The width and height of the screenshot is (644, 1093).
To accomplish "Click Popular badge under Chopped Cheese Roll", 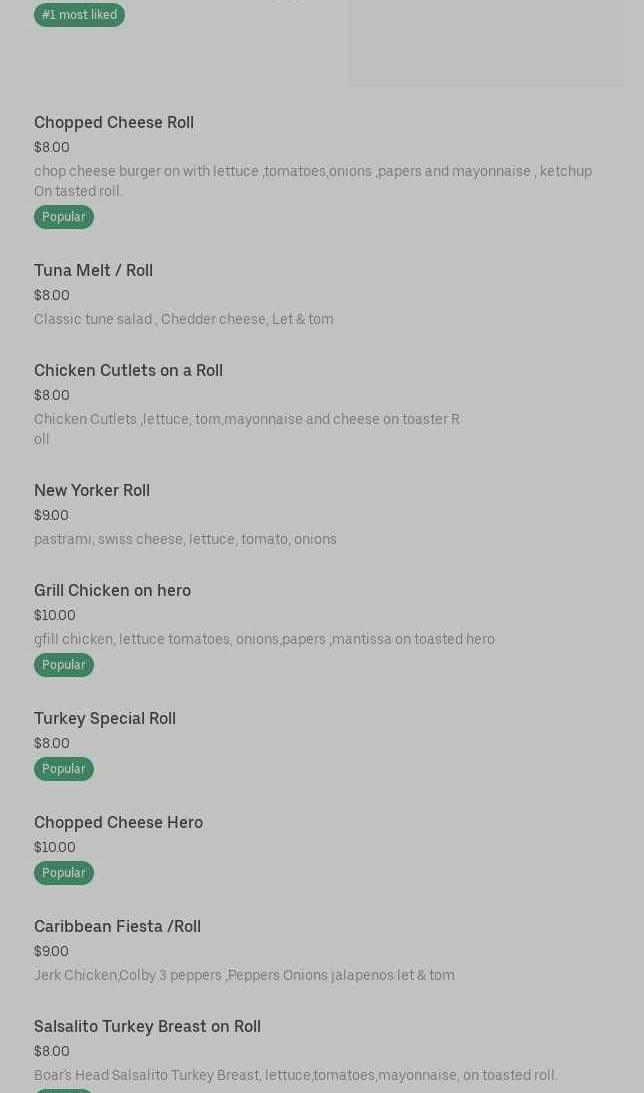I will coord(63,217).
